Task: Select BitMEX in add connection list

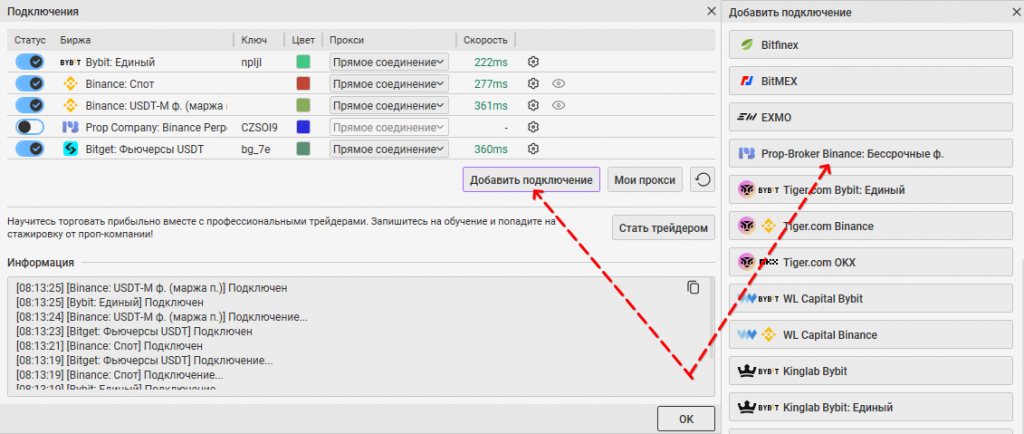Action: [869, 82]
